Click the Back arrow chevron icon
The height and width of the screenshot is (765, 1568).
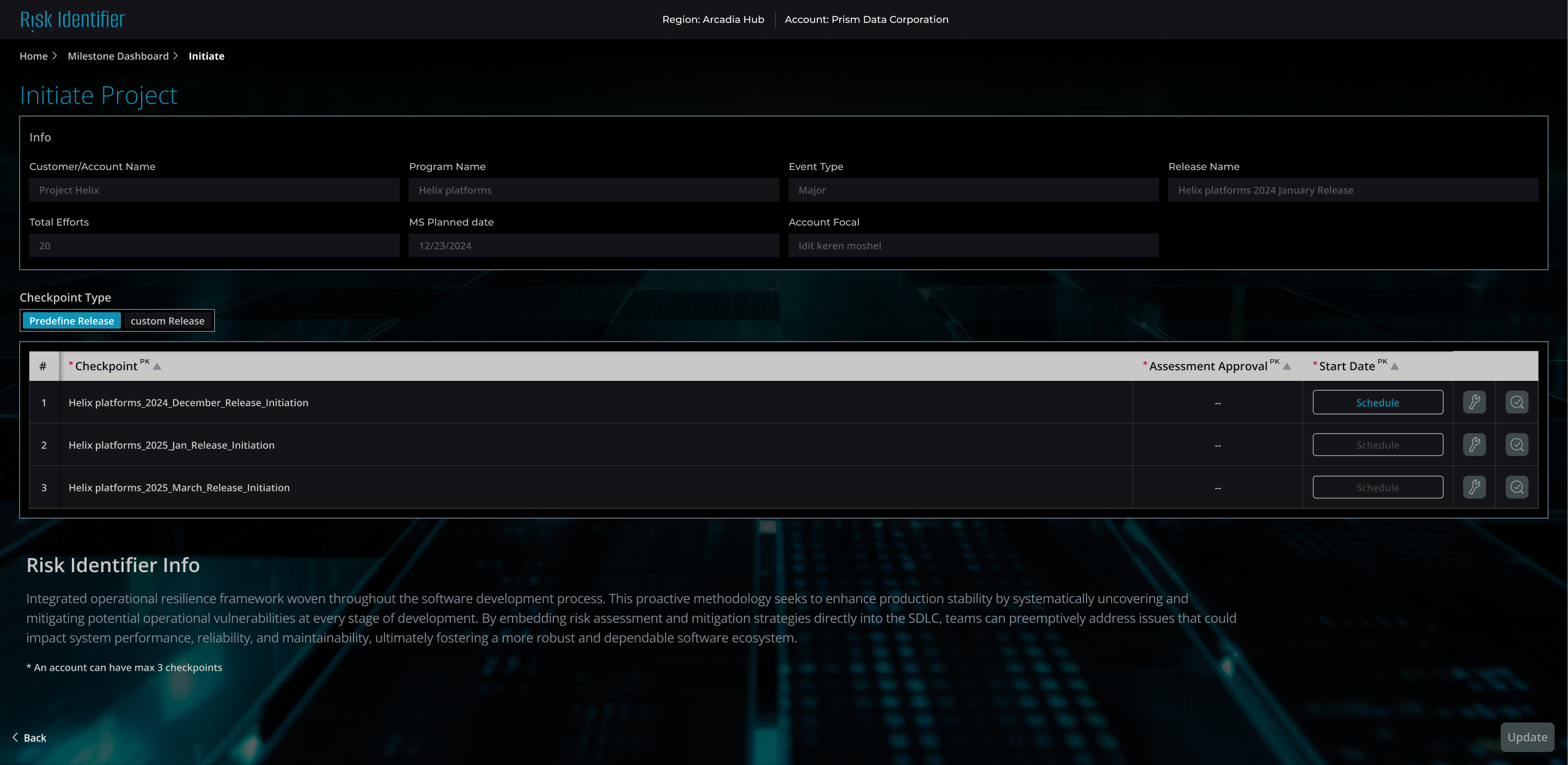tap(15, 737)
